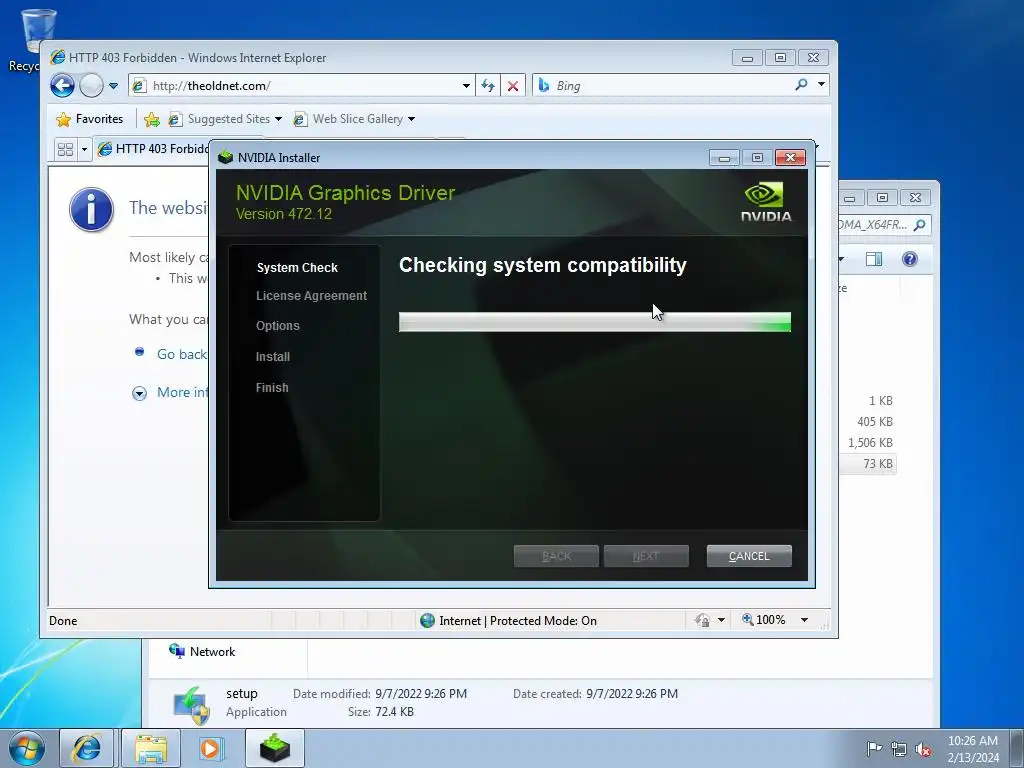Click the Bing search magnifier icon
Image resolution: width=1024 pixels, height=768 pixels.
pyautogui.click(x=801, y=85)
